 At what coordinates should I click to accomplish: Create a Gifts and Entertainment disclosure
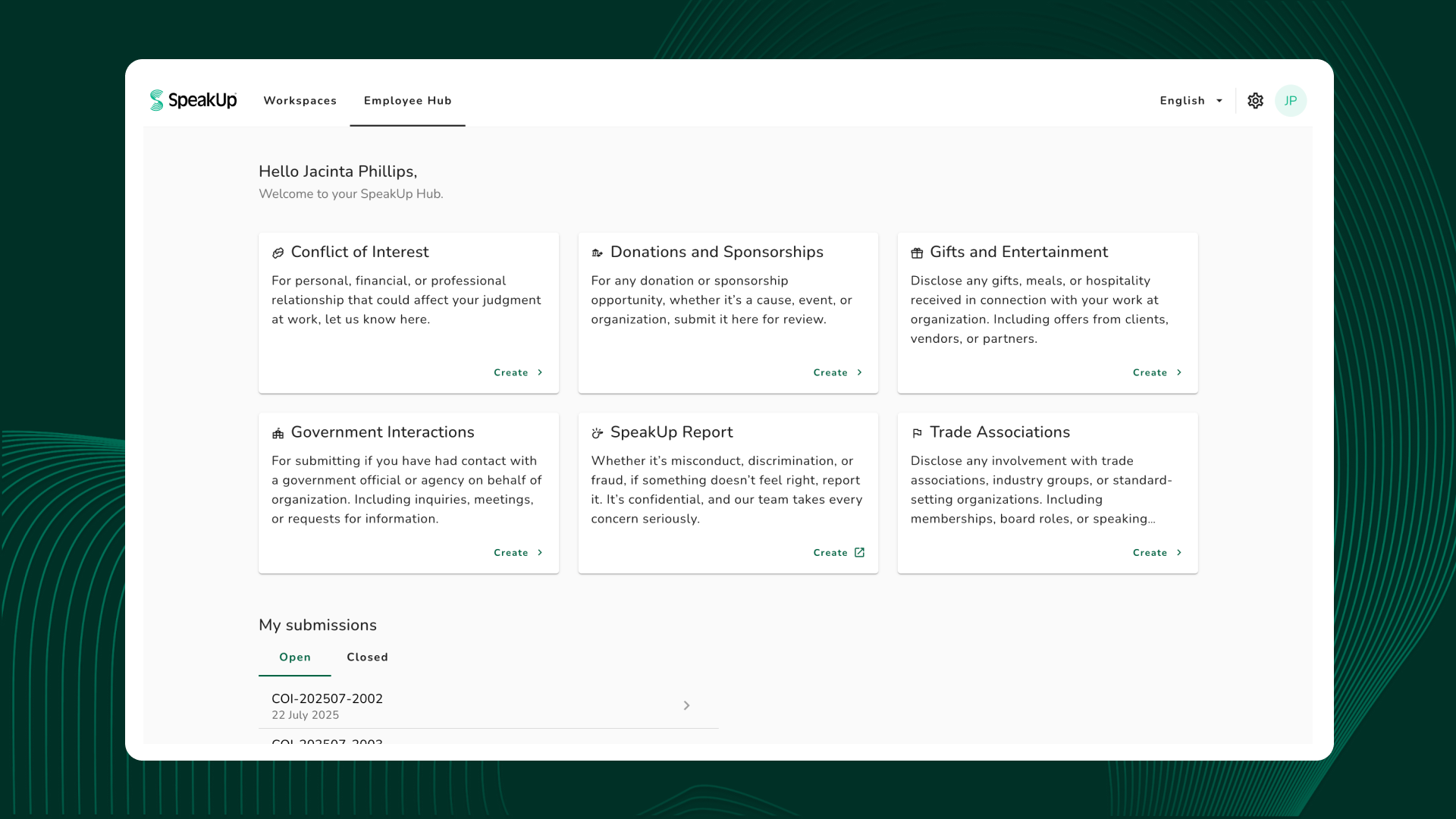1150,373
